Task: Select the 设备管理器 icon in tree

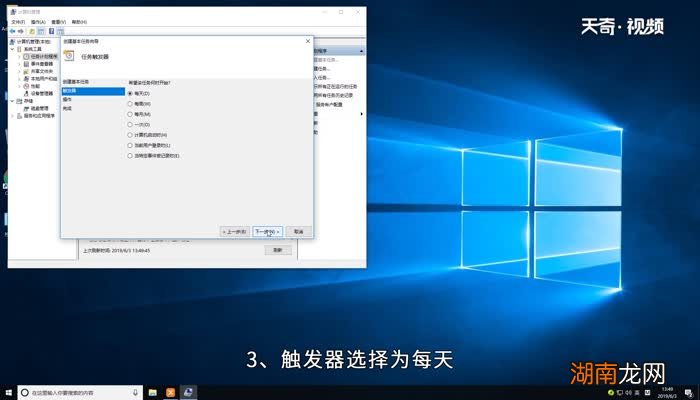Action: [26, 93]
